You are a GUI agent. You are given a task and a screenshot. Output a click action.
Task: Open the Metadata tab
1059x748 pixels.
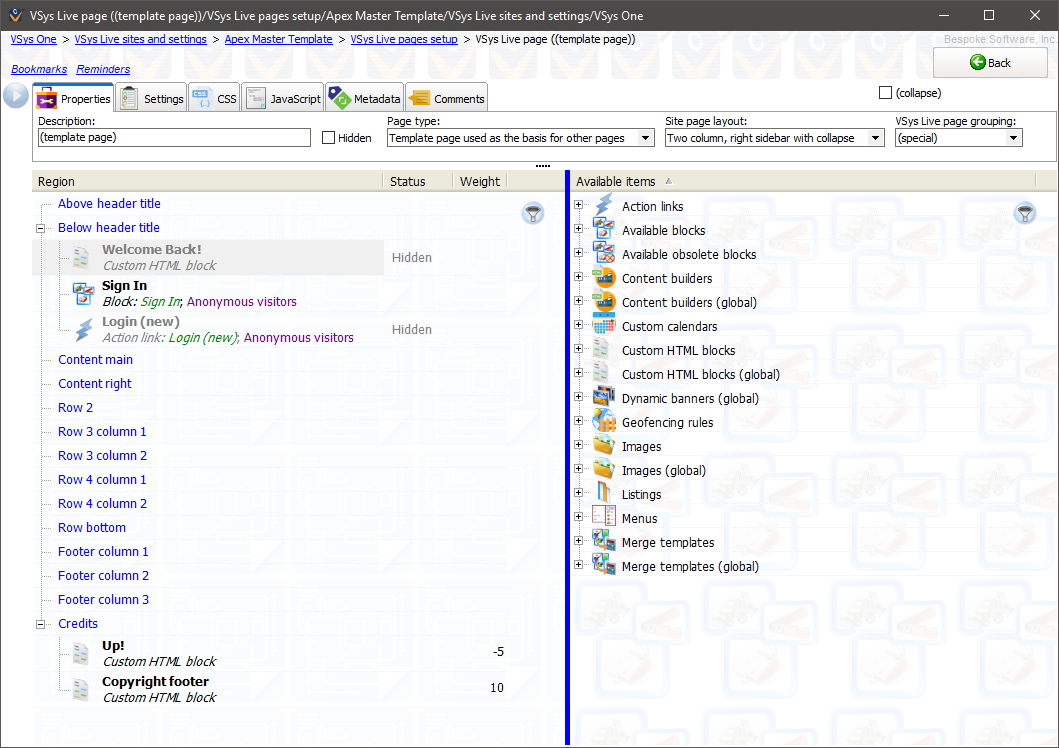point(365,98)
